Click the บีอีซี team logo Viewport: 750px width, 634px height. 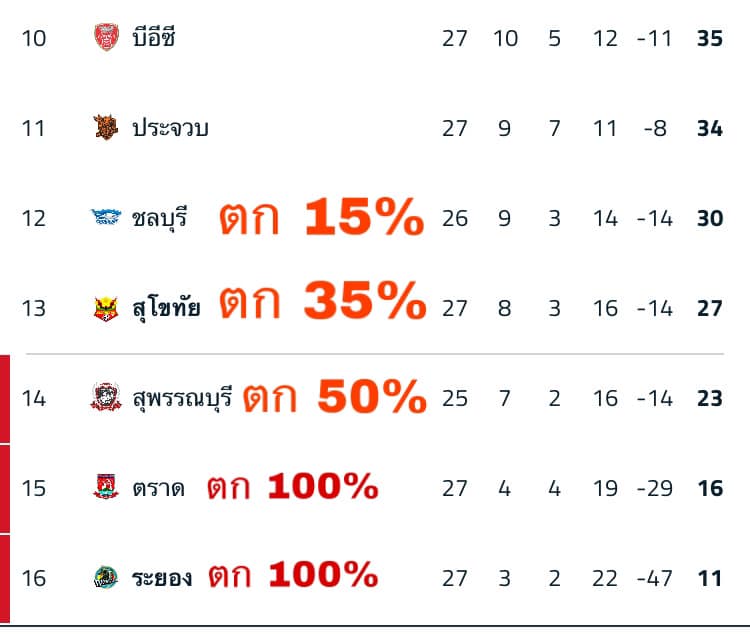[x=105, y=38]
